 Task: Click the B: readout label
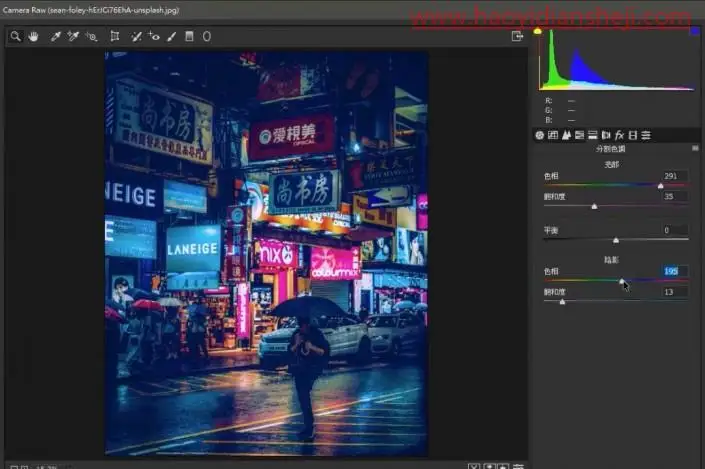coord(549,120)
